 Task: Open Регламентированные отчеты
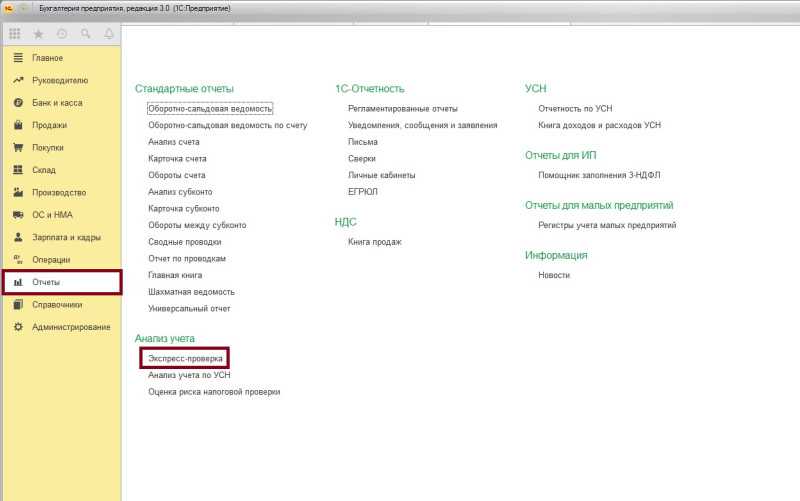[403, 109]
